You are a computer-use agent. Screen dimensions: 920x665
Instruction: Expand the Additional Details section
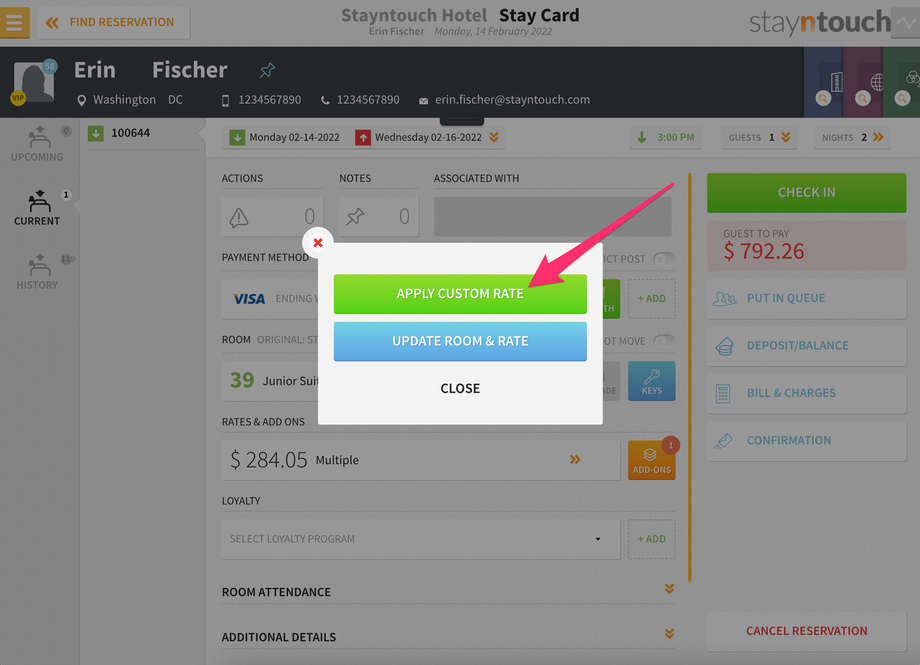coord(448,635)
